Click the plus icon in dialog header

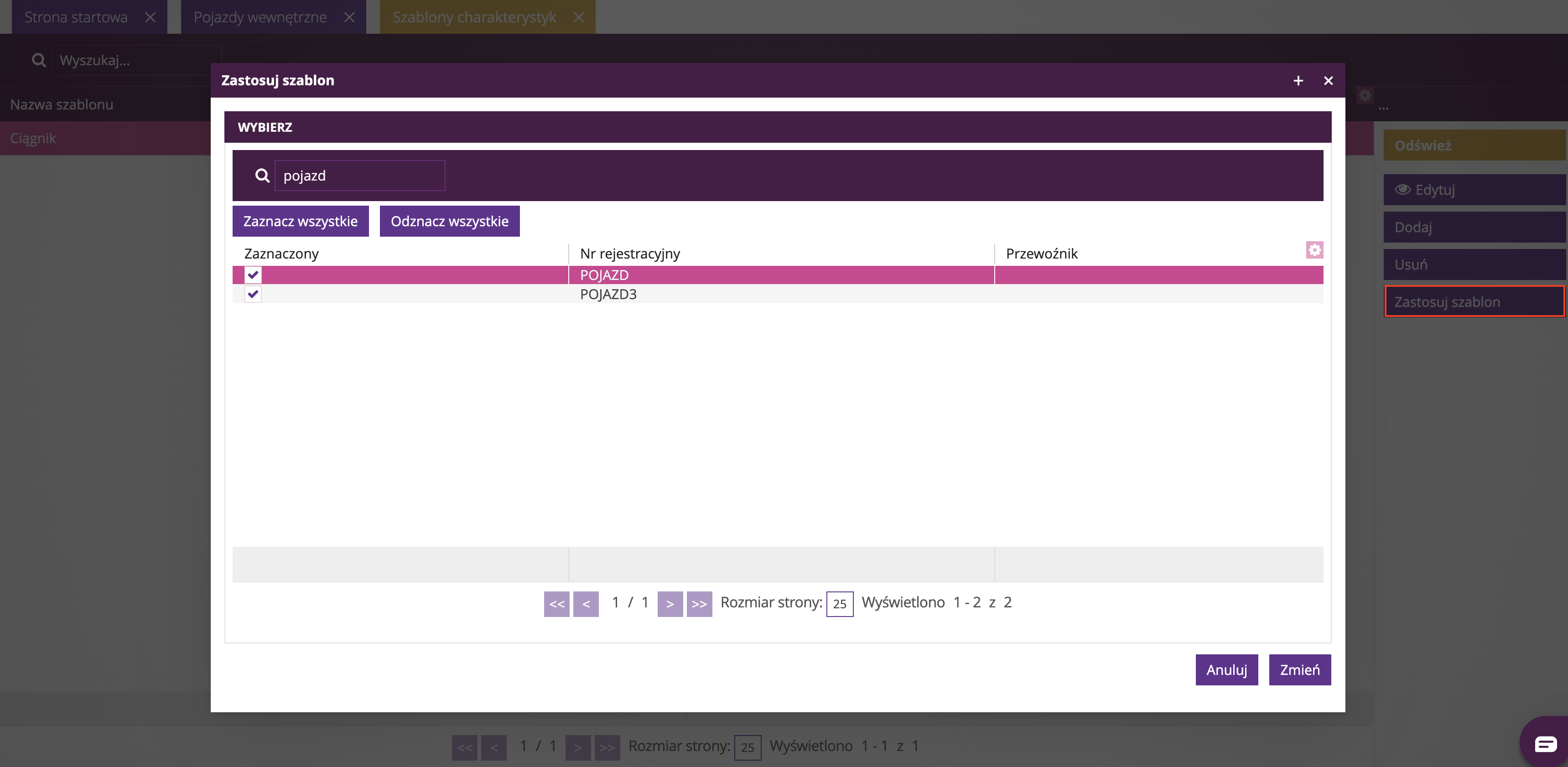pos(1298,80)
